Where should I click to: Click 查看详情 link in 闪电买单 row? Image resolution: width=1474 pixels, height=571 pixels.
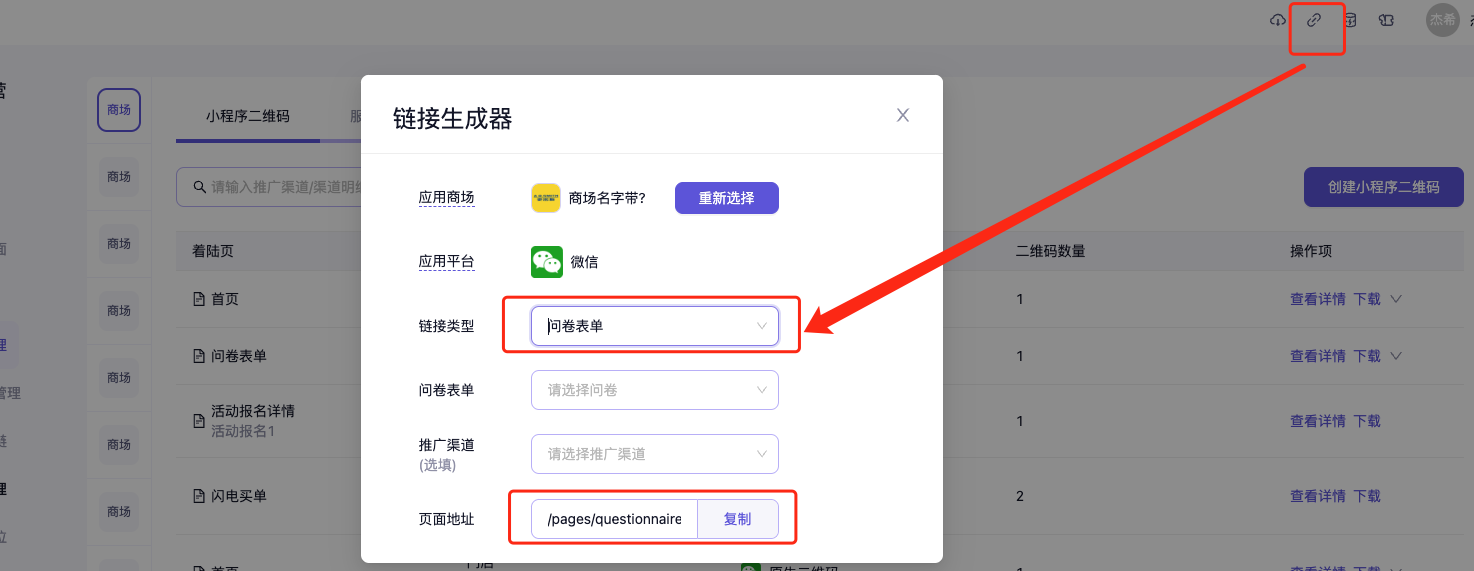1317,496
